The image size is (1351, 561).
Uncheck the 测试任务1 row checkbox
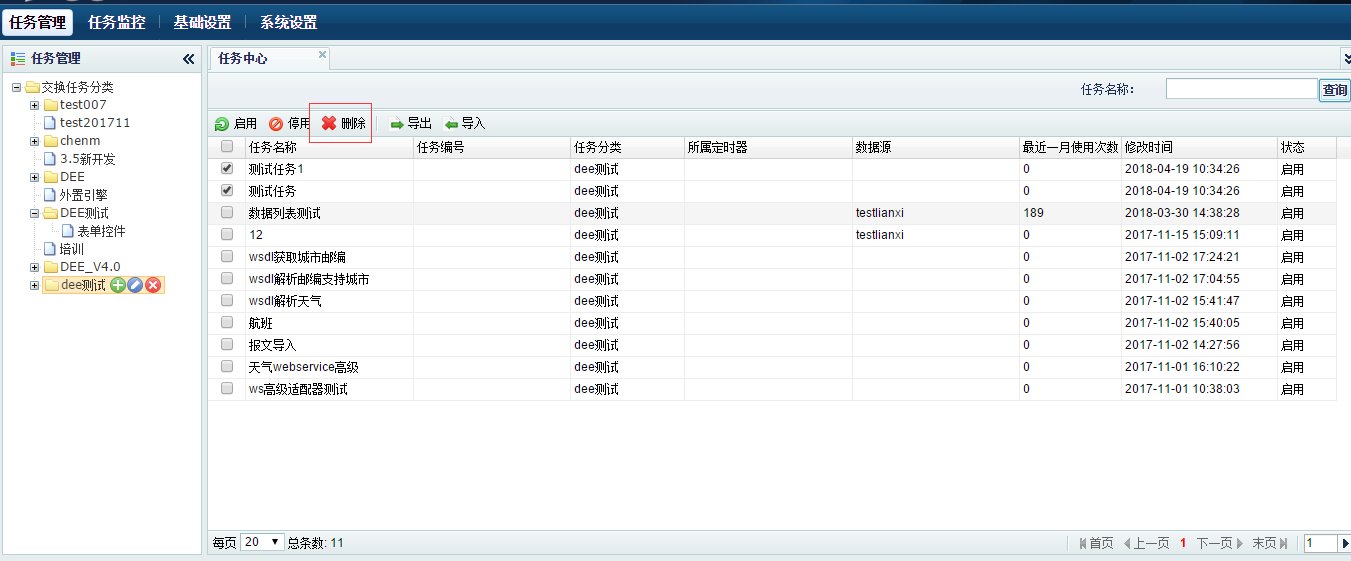tap(227, 168)
